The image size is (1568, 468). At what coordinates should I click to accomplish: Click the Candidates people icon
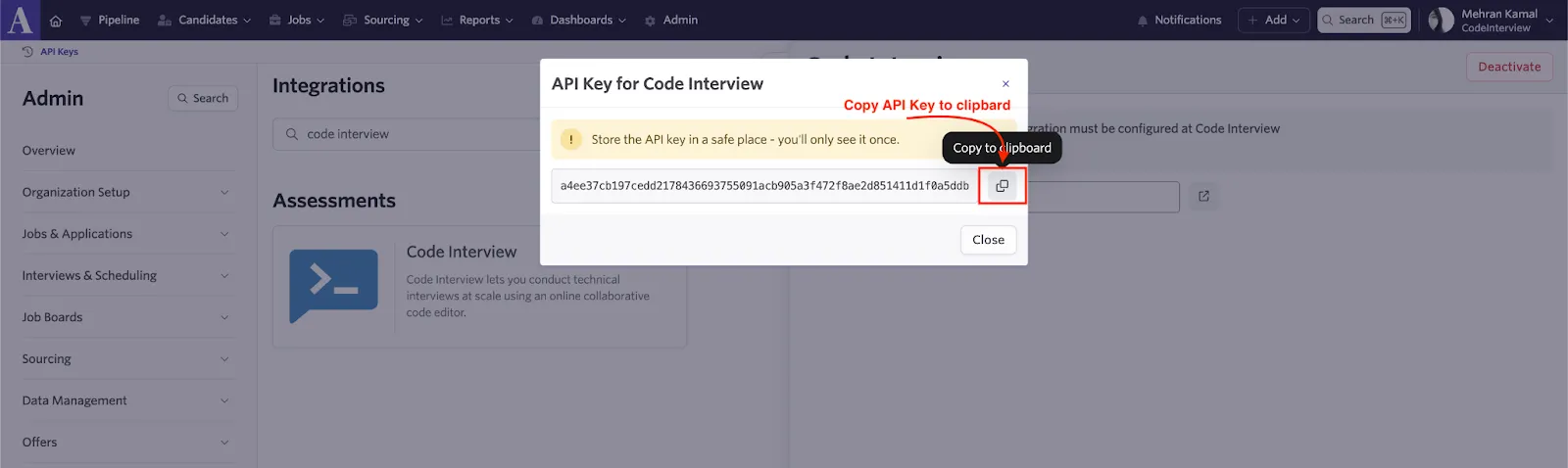point(165,21)
